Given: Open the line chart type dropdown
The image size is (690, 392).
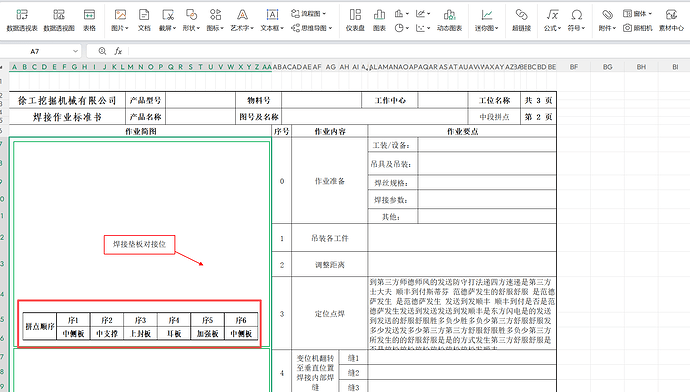Looking at the screenshot, I should 423,14.
